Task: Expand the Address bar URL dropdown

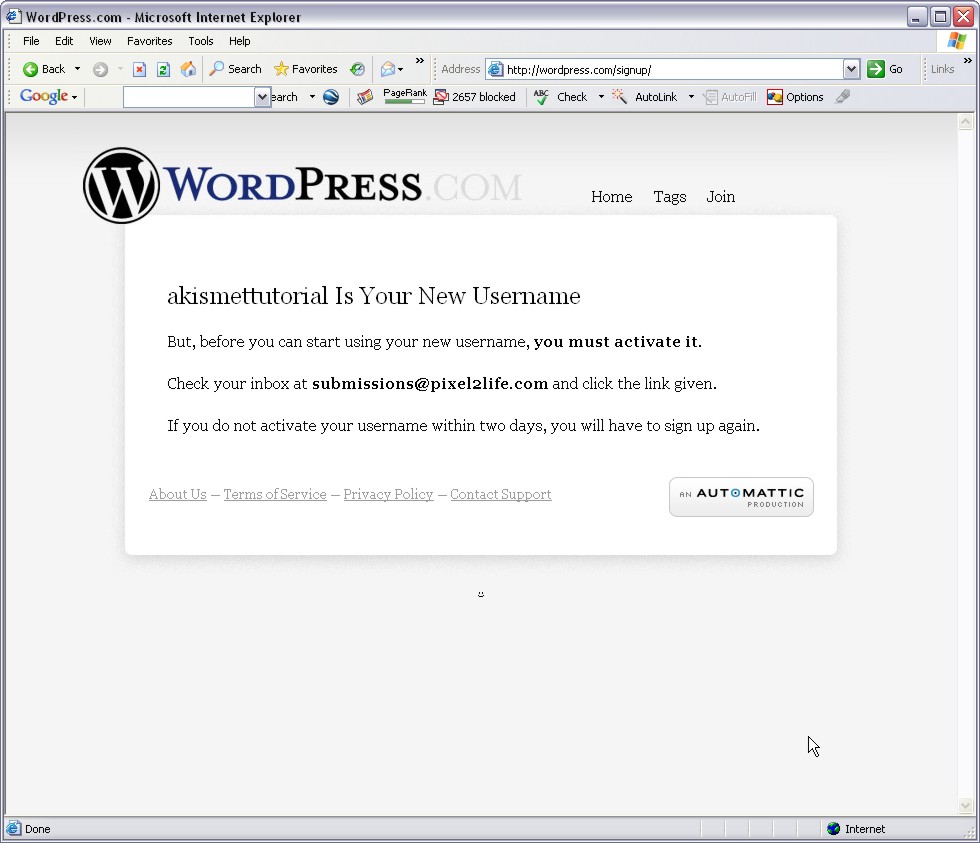Action: tap(851, 69)
